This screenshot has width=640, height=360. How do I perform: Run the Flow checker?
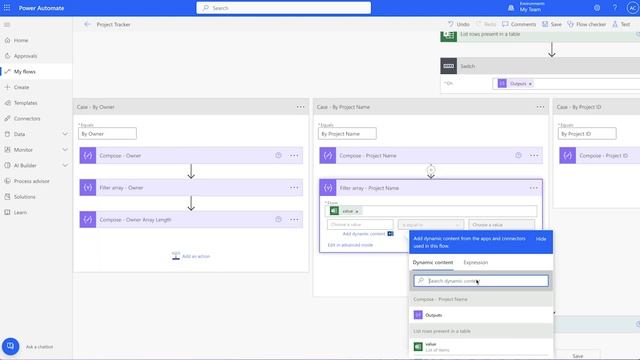587,24
